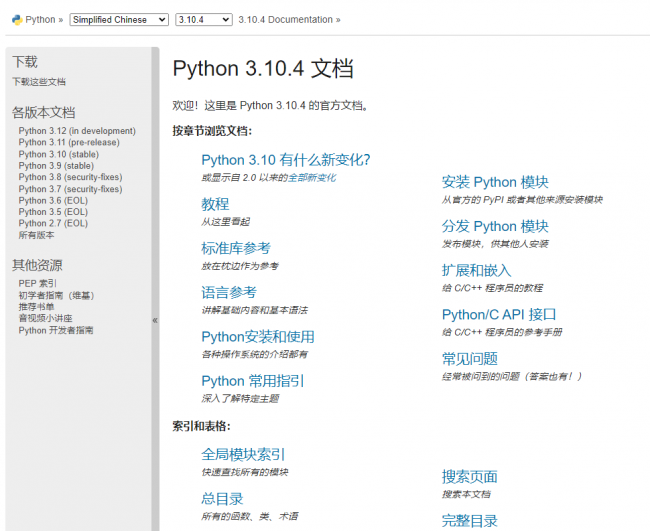650x531 pixels.
Task: Open 标准库参考 link
Action: [236, 248]
